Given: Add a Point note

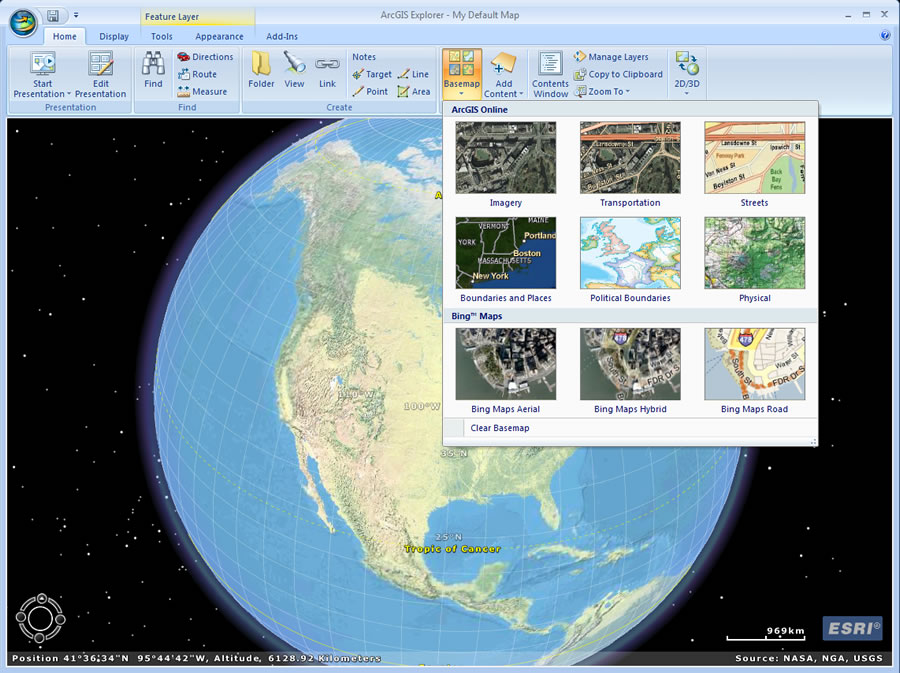Looking at the screenshot, I should 370,91.
